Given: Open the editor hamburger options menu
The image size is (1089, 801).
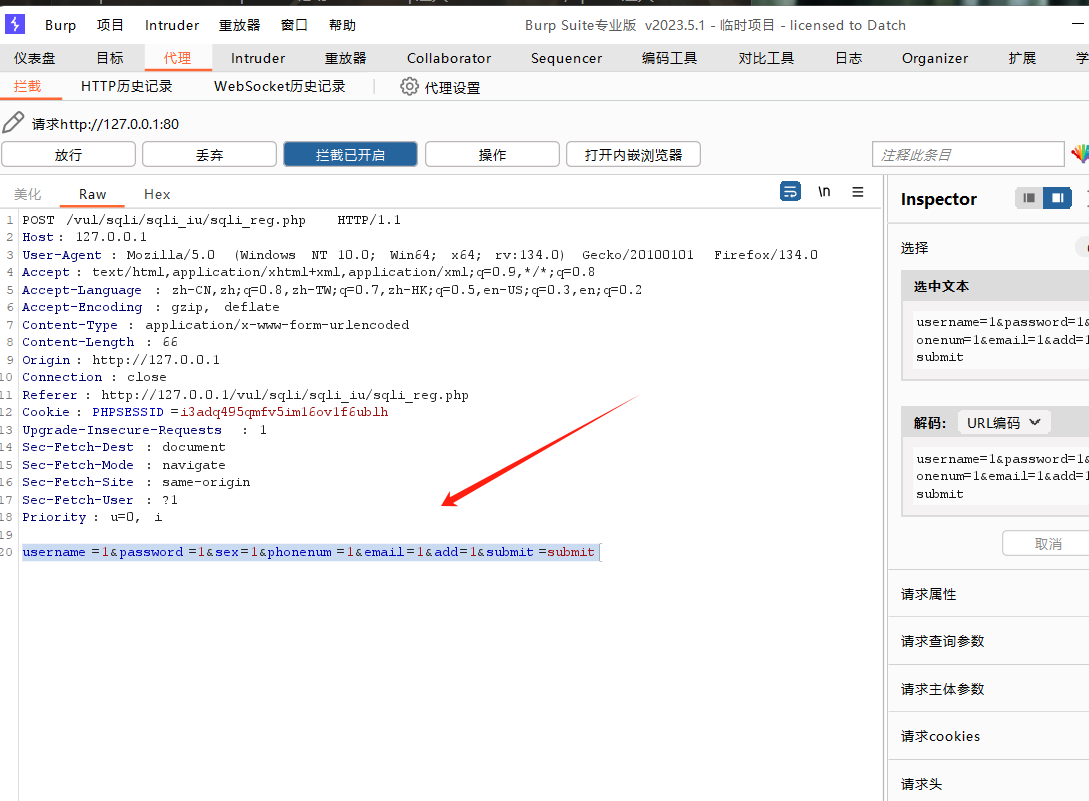Looking at the screenshot, I should click(x=858, y=191).
